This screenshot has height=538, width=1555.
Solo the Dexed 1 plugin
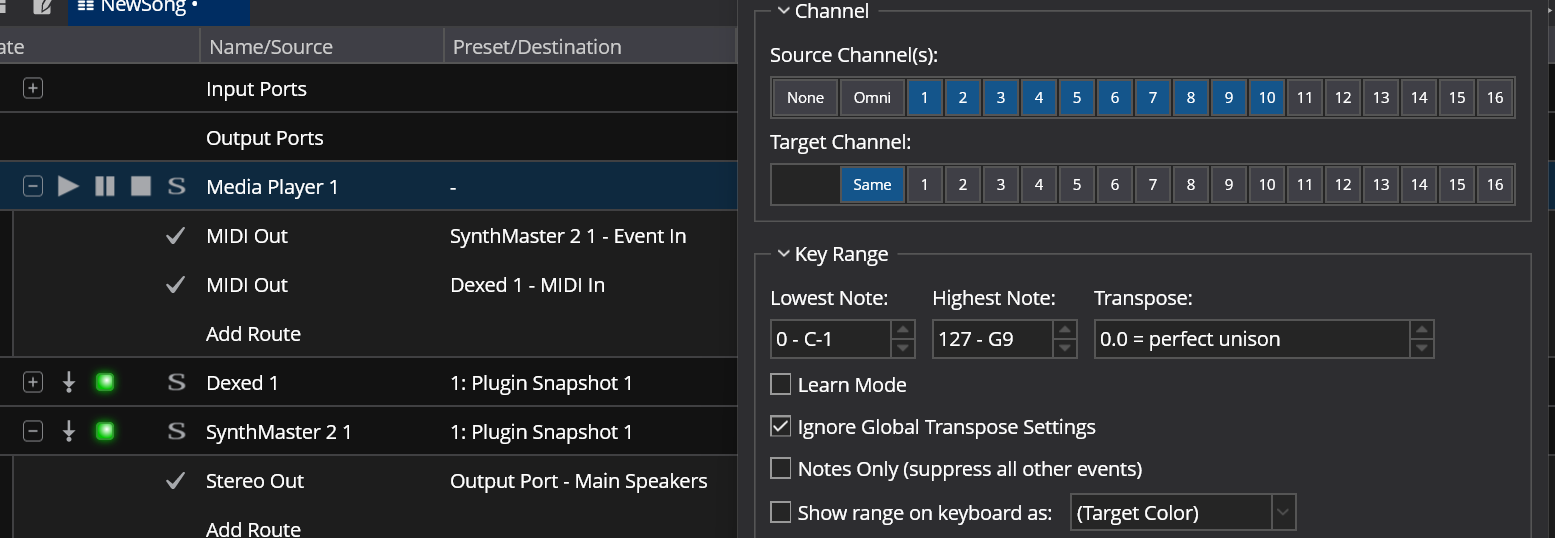coord(177,383)
